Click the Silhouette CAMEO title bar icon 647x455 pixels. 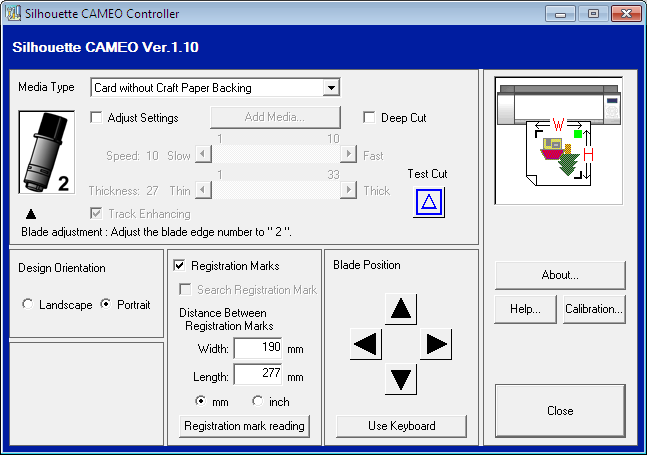click(x=13, y=13)
